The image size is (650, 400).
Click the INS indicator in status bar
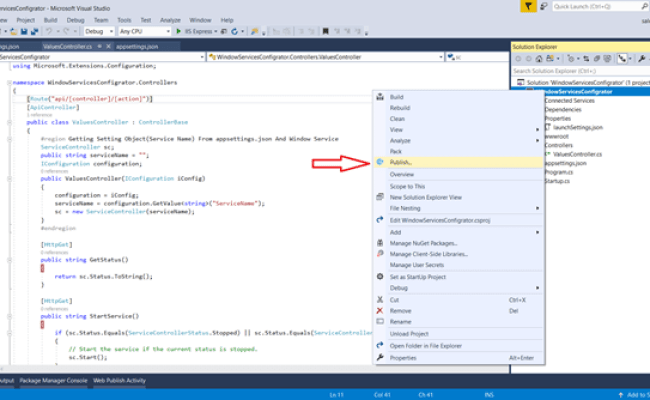coord(489,395)
